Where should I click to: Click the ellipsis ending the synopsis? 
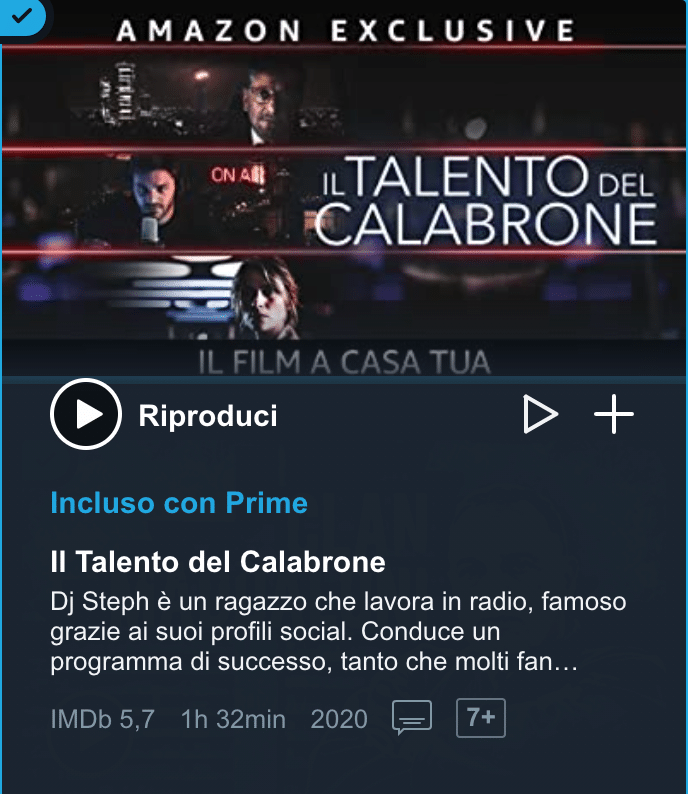(566, 663)
